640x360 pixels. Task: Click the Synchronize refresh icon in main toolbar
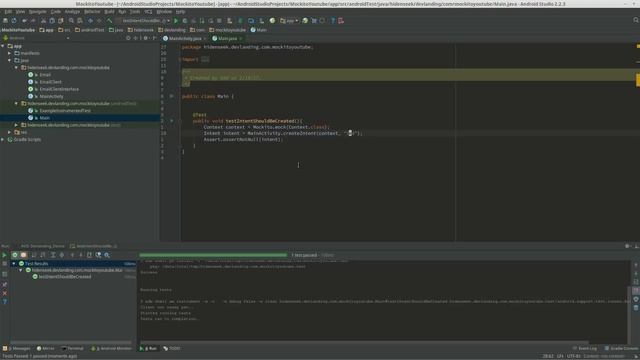(x=14, y=20)
